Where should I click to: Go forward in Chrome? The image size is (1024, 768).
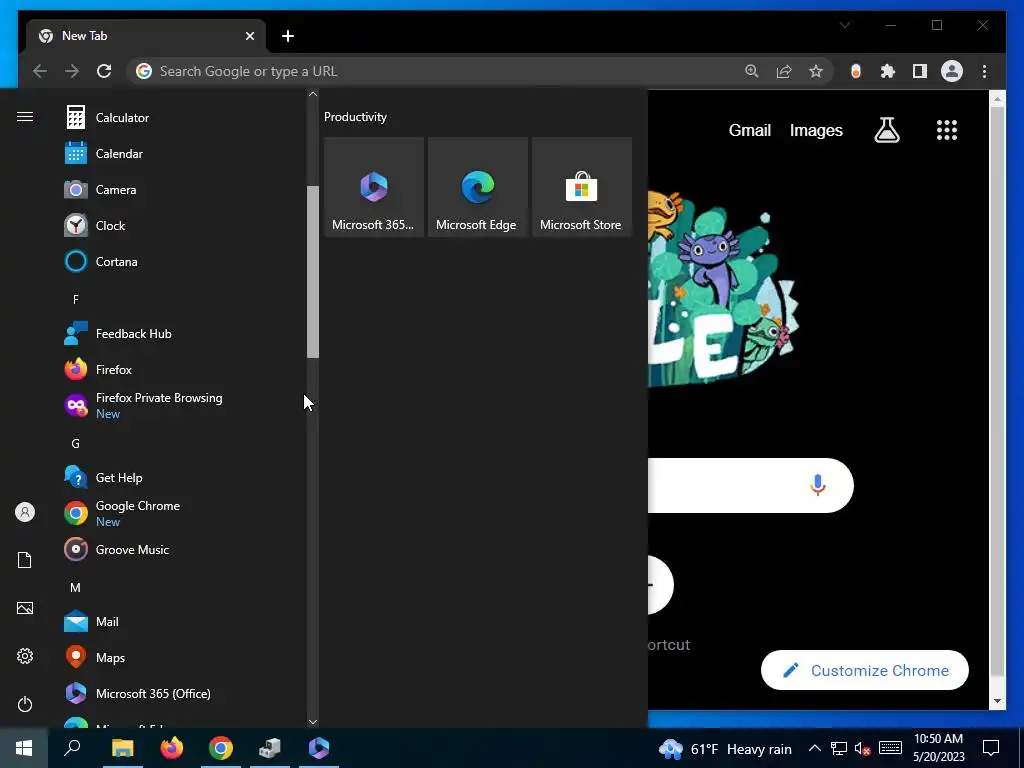72,71
